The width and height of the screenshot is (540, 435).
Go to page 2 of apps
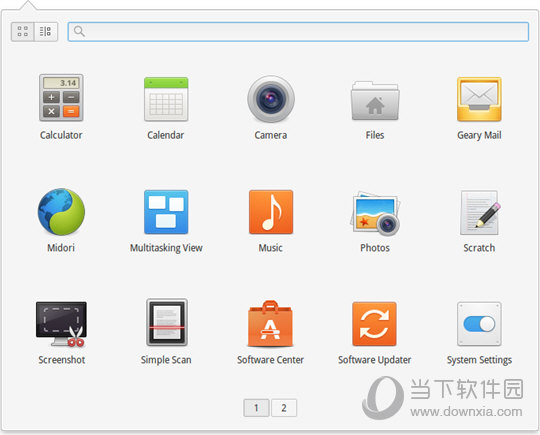click(x=284, y=408)
